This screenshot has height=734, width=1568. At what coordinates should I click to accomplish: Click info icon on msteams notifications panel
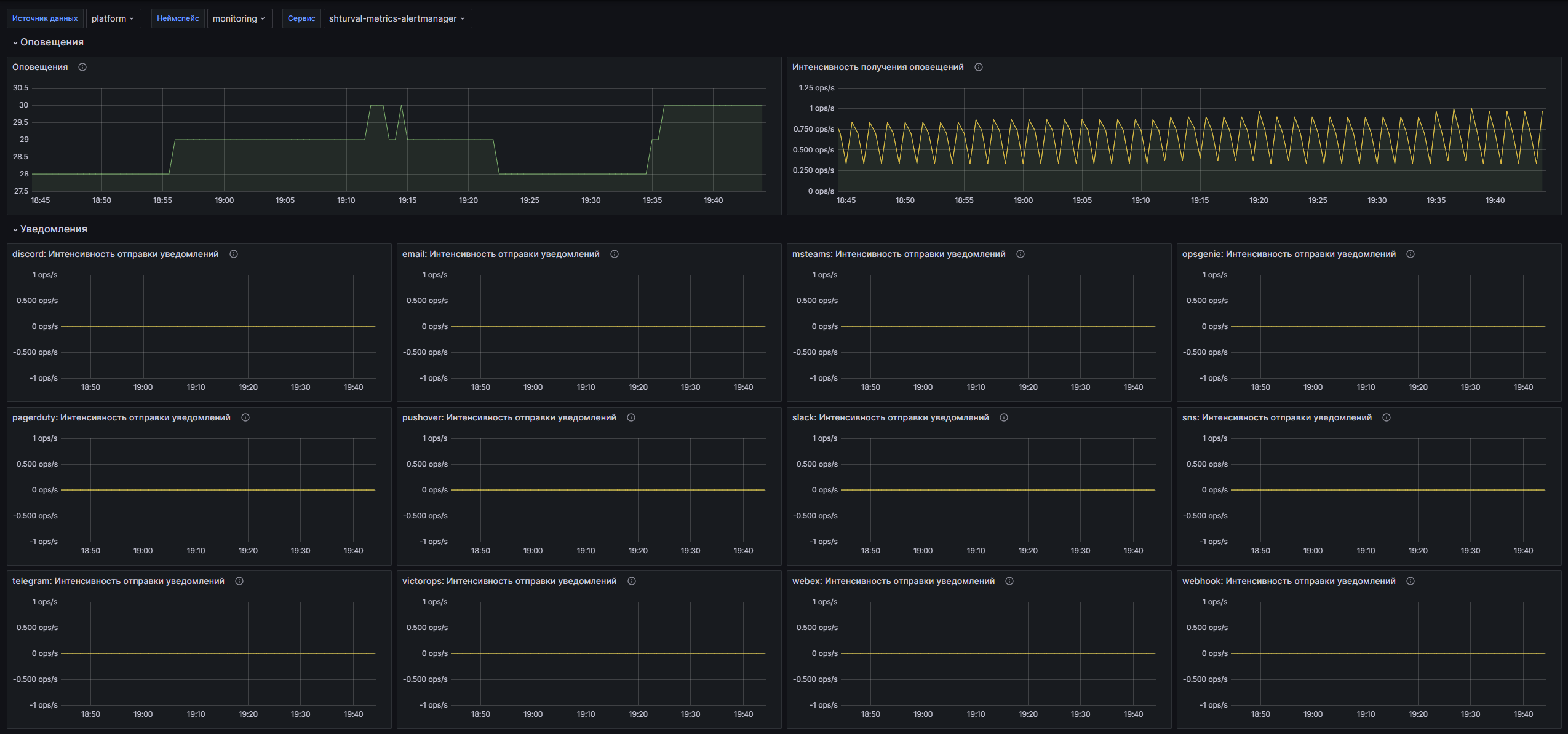click(1021, 254)
